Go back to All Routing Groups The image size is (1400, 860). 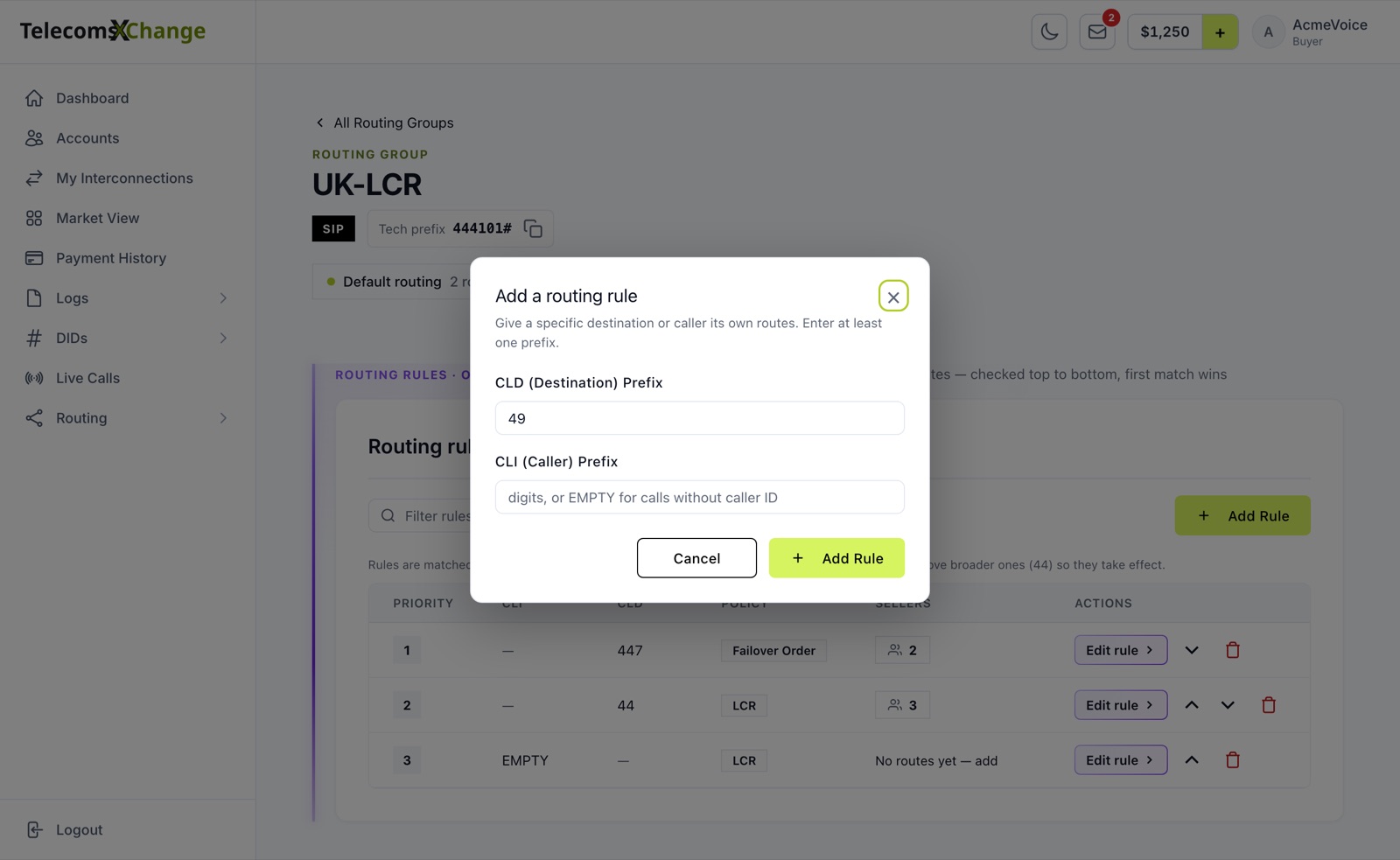click(384, 122)
